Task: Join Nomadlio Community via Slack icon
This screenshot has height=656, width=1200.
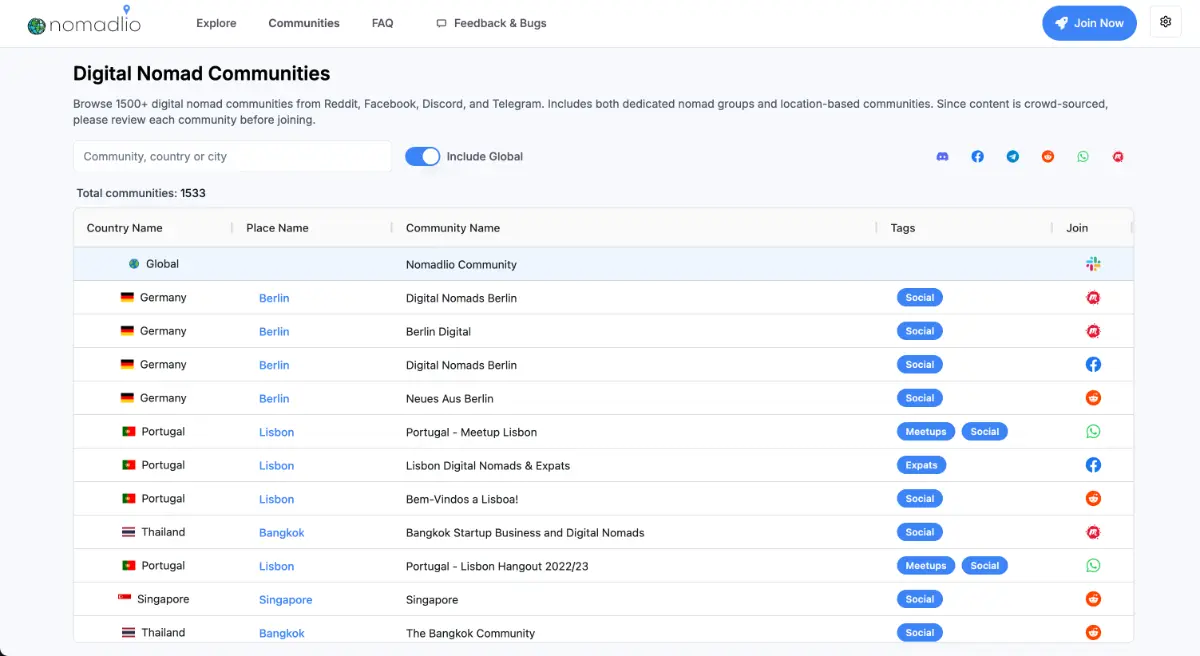Action: 1093,264
